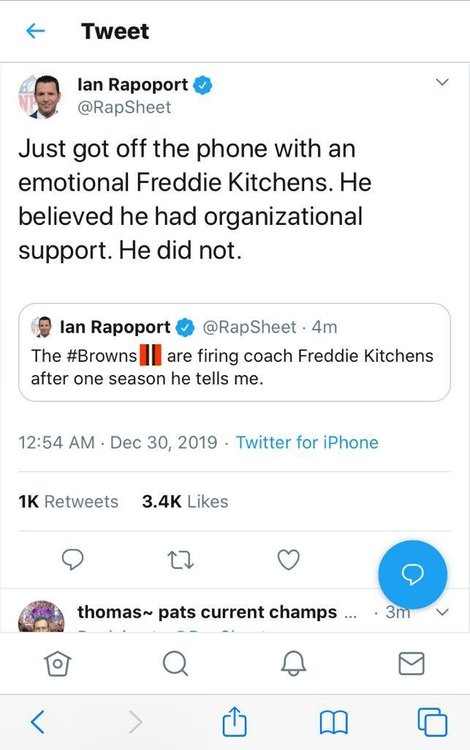
Task: Expand the tweet options chevron by Ian Rapoport
Action: pos(442,82)
